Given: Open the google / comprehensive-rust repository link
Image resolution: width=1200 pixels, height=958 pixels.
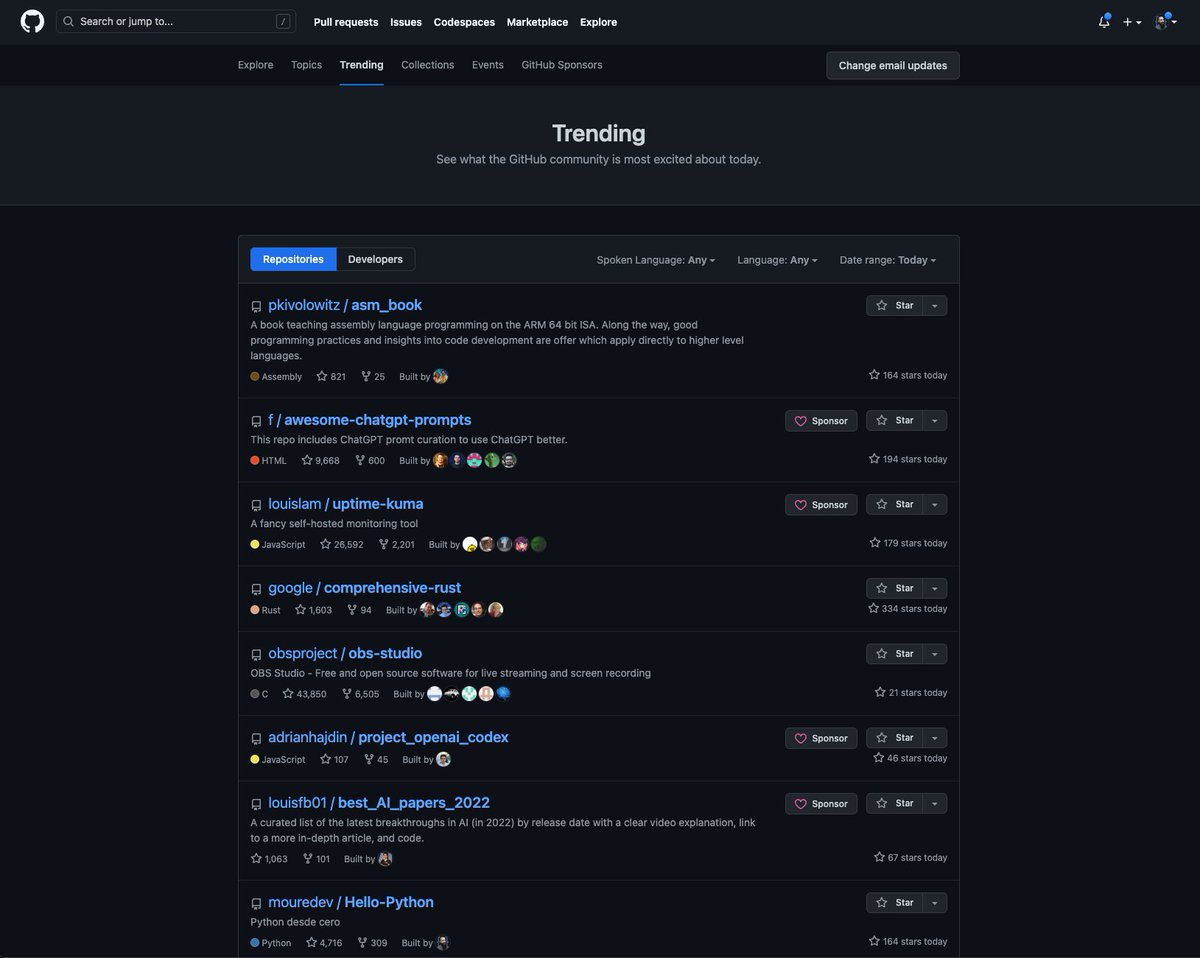Looking at the screenshot, I should (x=364, y=588).
